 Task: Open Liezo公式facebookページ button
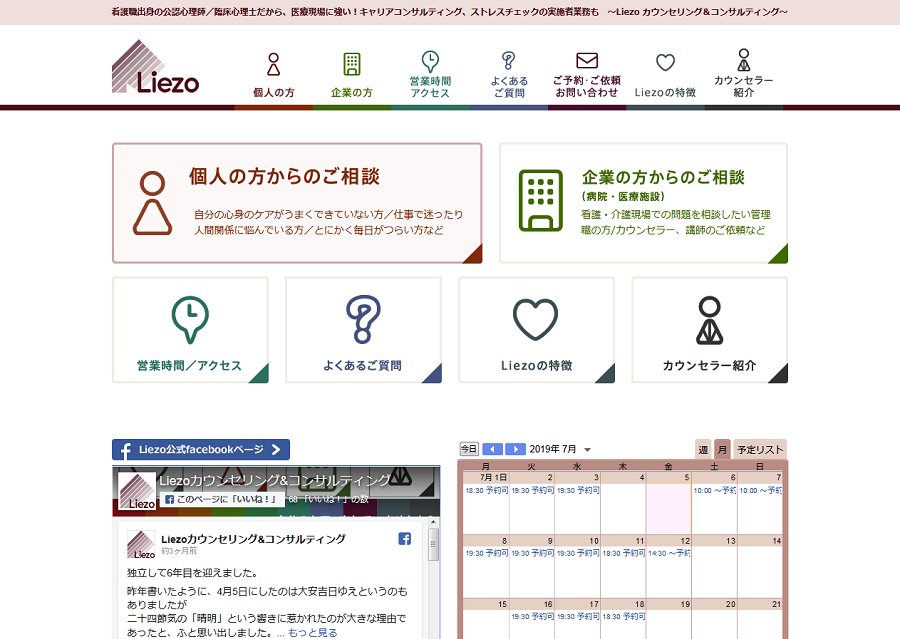pos(201,450)
